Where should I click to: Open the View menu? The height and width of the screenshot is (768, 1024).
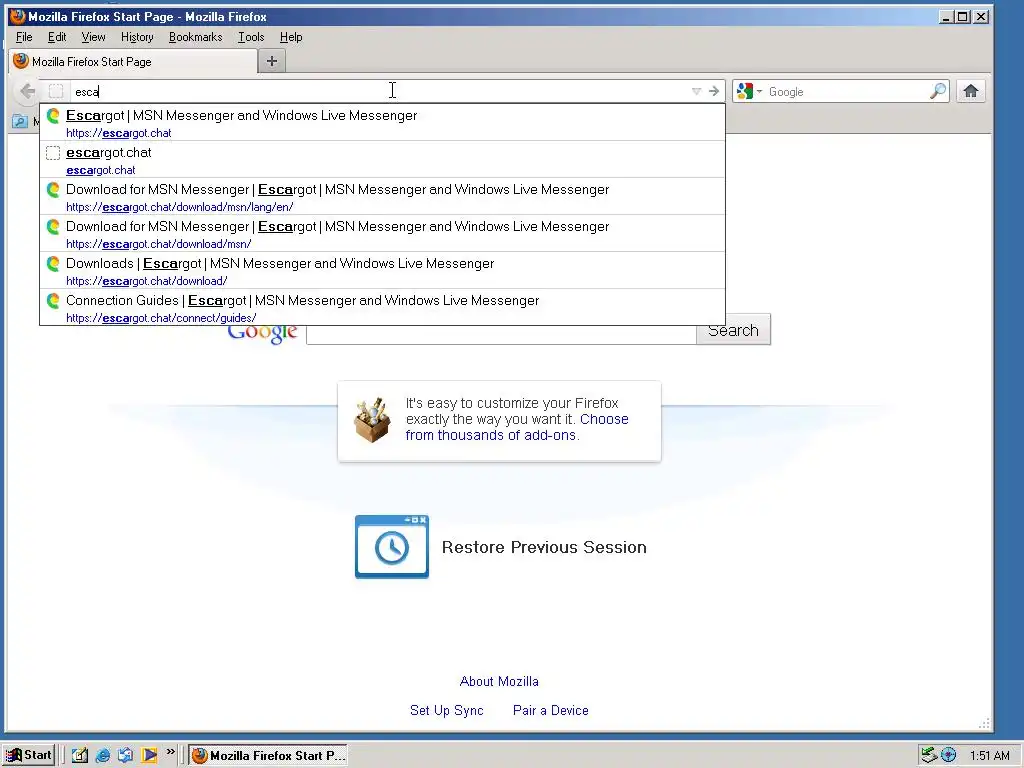click(x=93, y=37)
